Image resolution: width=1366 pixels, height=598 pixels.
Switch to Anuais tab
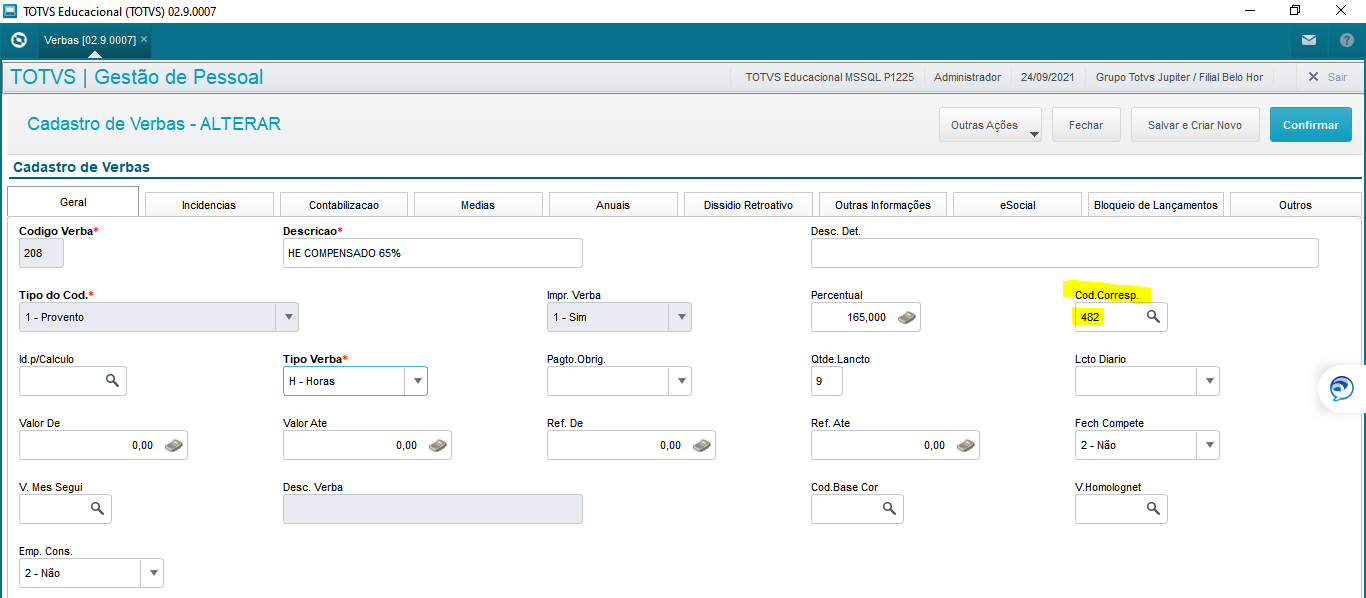pos(613,205)
